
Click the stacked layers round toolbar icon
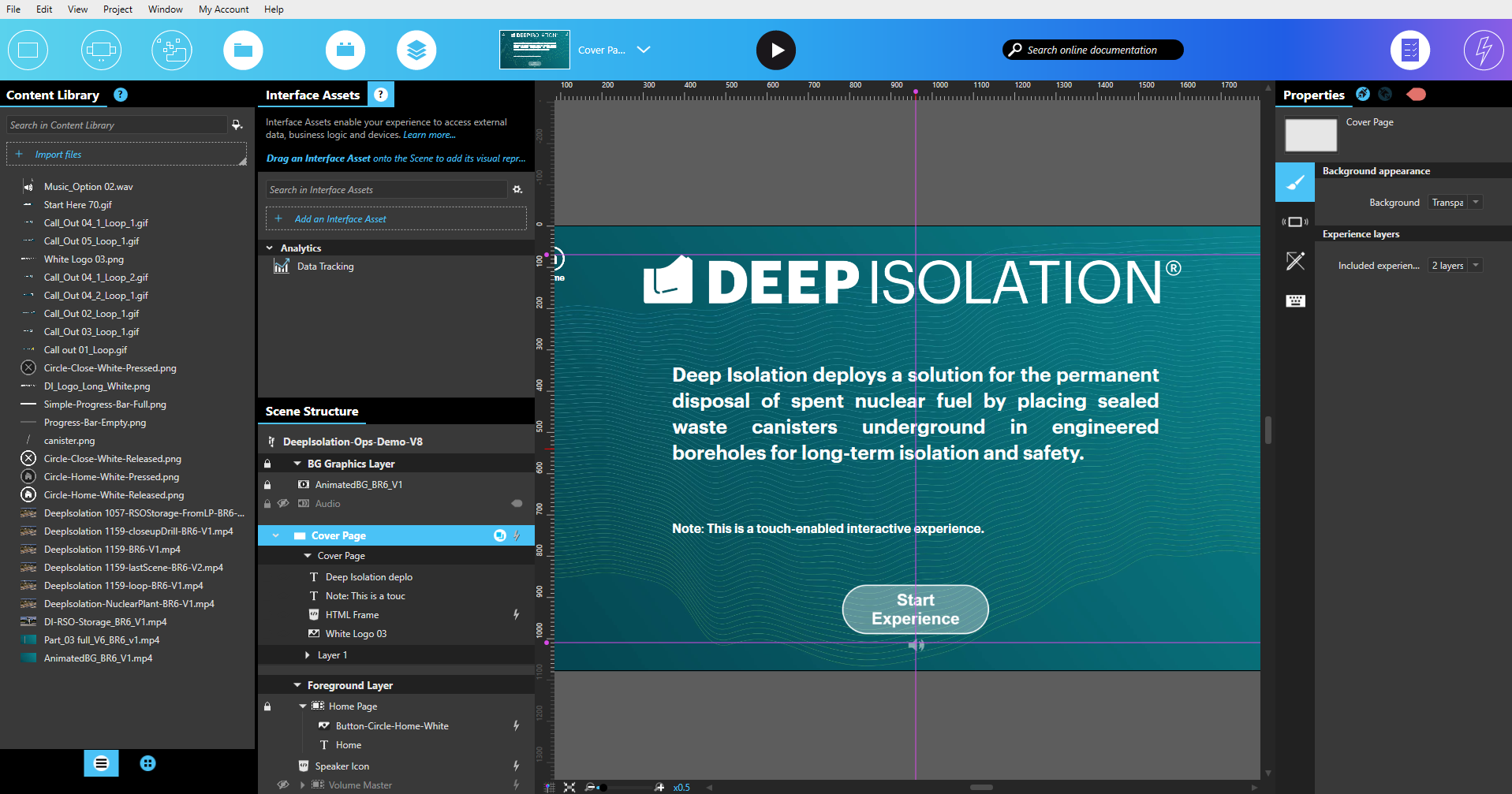point(416,50)
